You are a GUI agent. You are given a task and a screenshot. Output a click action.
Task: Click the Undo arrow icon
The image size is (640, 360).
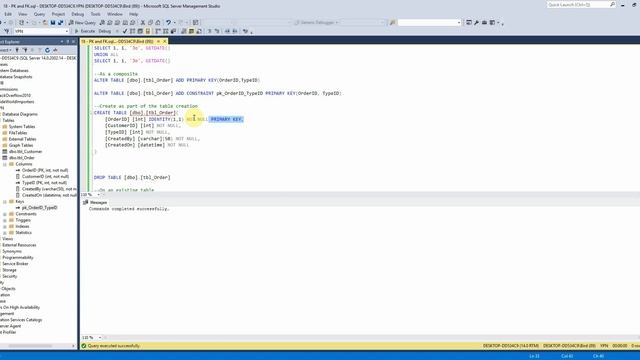click(x=168, y=22)
